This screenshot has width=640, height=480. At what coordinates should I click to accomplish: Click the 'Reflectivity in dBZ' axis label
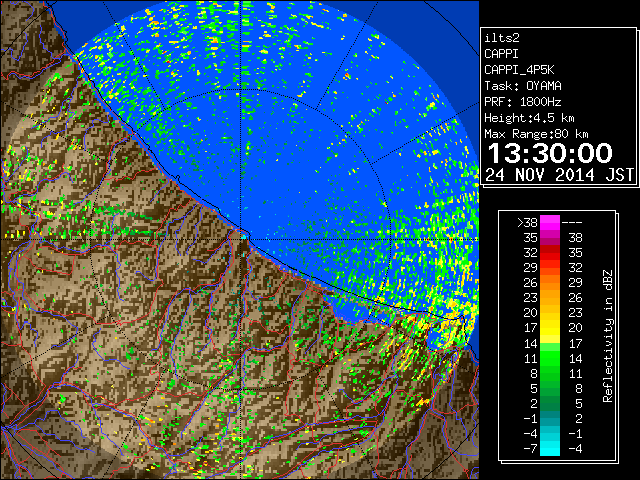point(608,336)
